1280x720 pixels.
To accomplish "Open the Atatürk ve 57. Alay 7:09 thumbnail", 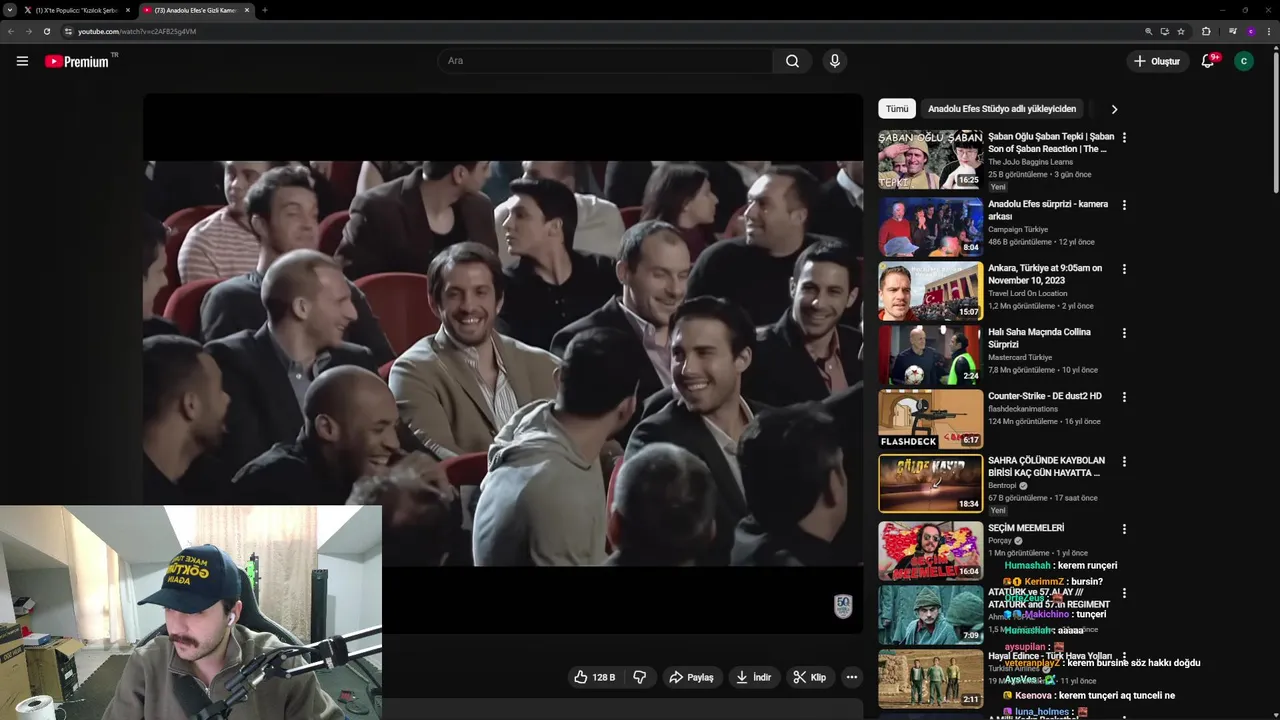I will click(931, 615).
